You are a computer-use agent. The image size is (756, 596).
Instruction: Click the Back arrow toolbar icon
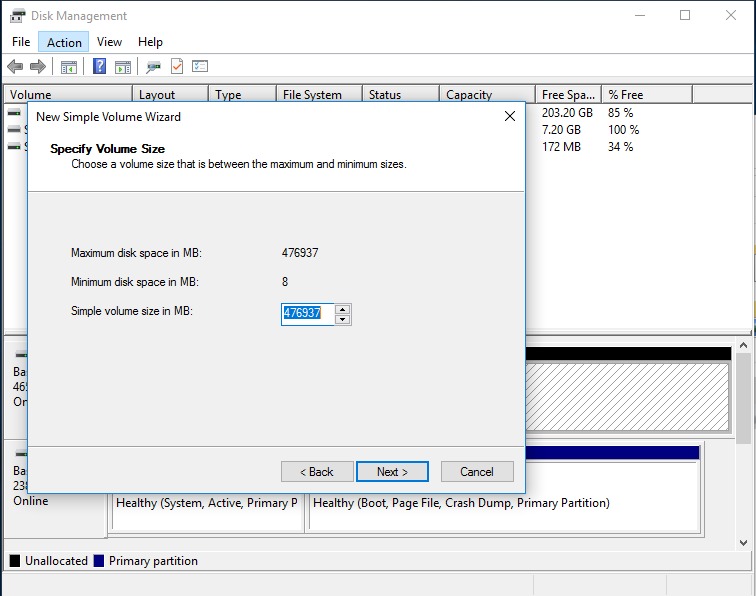[x=15, y=67]
